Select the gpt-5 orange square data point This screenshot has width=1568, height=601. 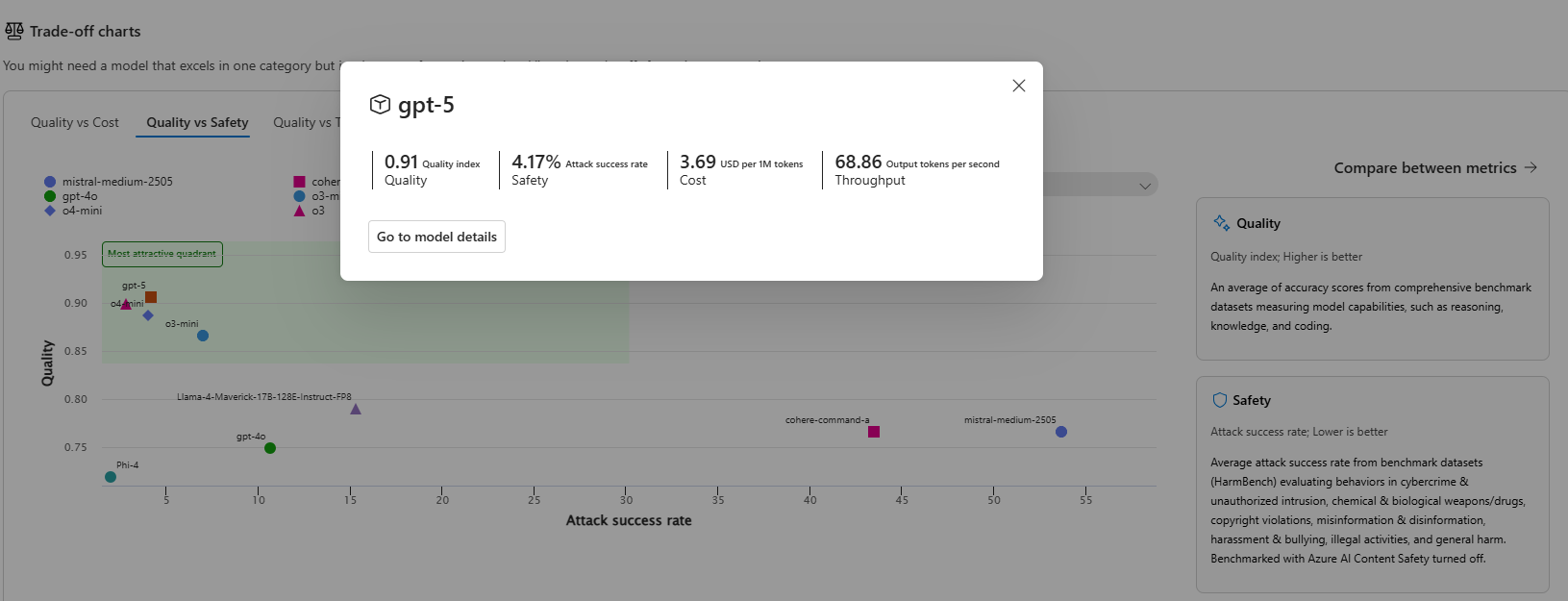coord(151,297)
